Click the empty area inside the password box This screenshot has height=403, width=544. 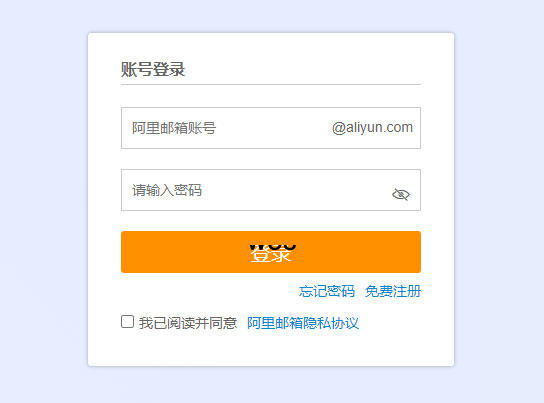(x=295, y=190)
